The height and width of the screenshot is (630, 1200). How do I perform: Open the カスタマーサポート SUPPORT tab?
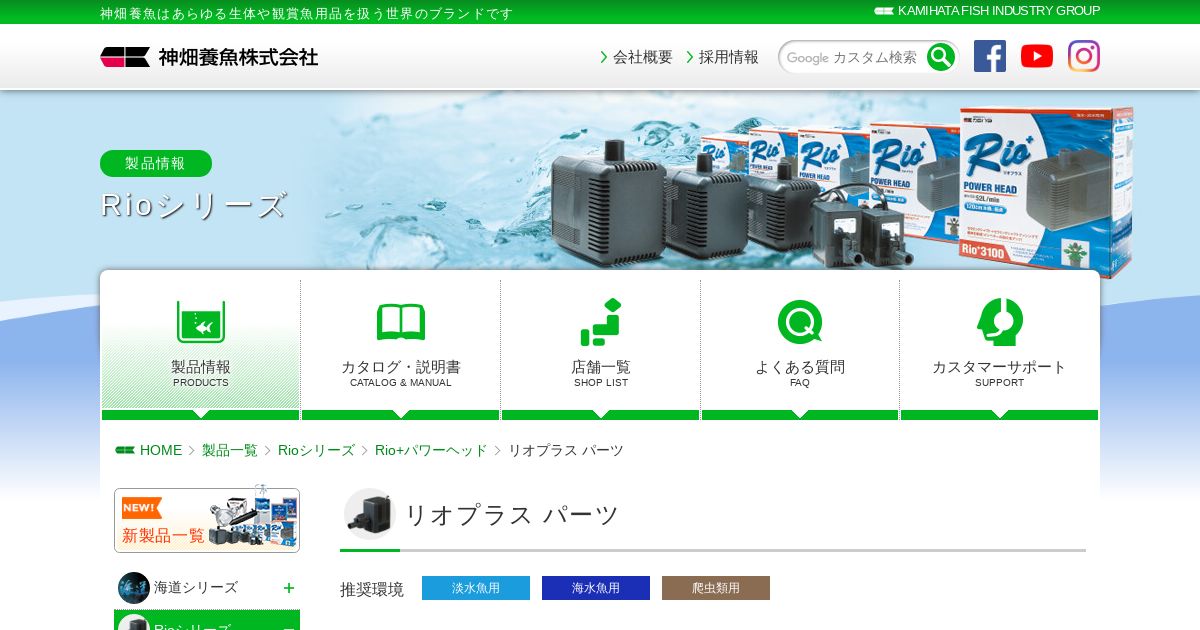1000,350
